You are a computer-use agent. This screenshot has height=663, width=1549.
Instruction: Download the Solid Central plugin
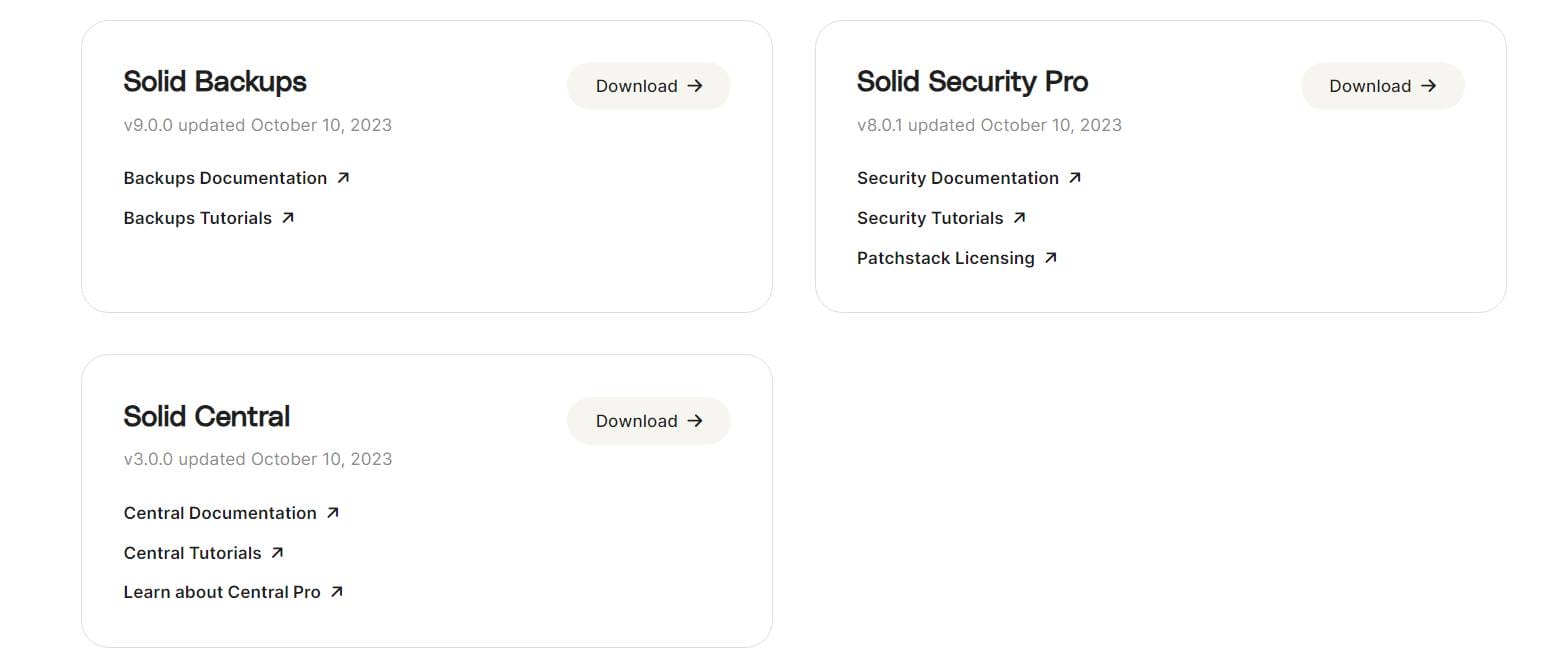(x=648, y=421)
